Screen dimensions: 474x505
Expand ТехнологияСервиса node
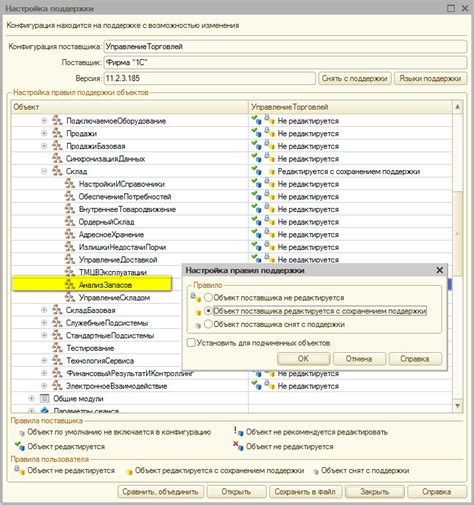tap(44, 361)
